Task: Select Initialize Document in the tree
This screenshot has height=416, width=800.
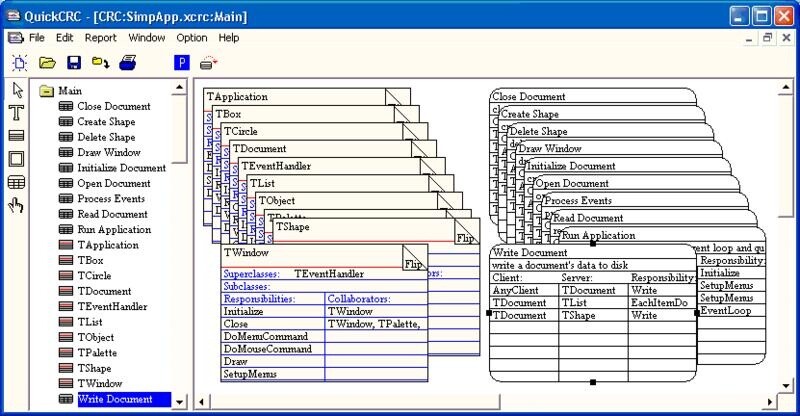Action: [121, 168]
